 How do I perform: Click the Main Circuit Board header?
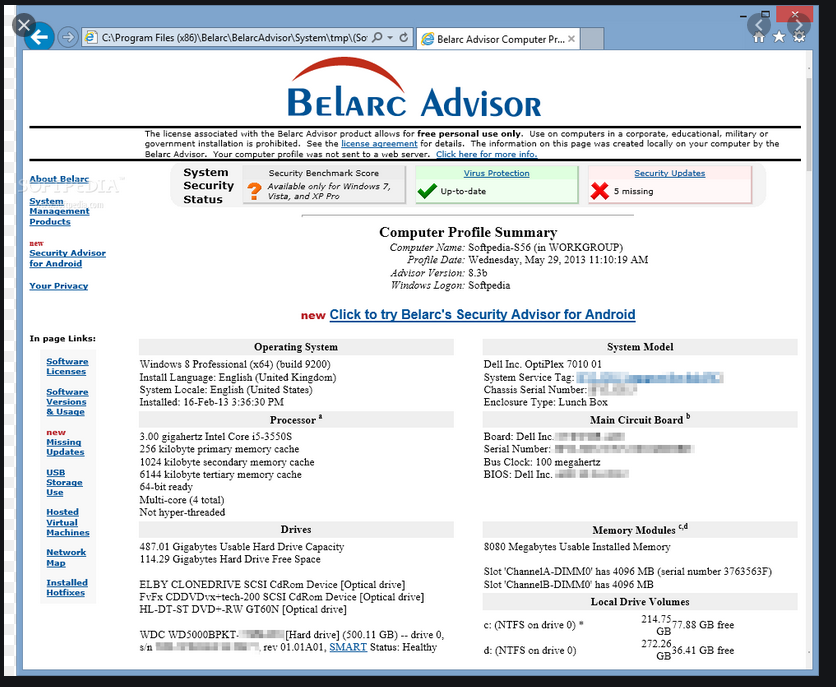click(640, 419)
